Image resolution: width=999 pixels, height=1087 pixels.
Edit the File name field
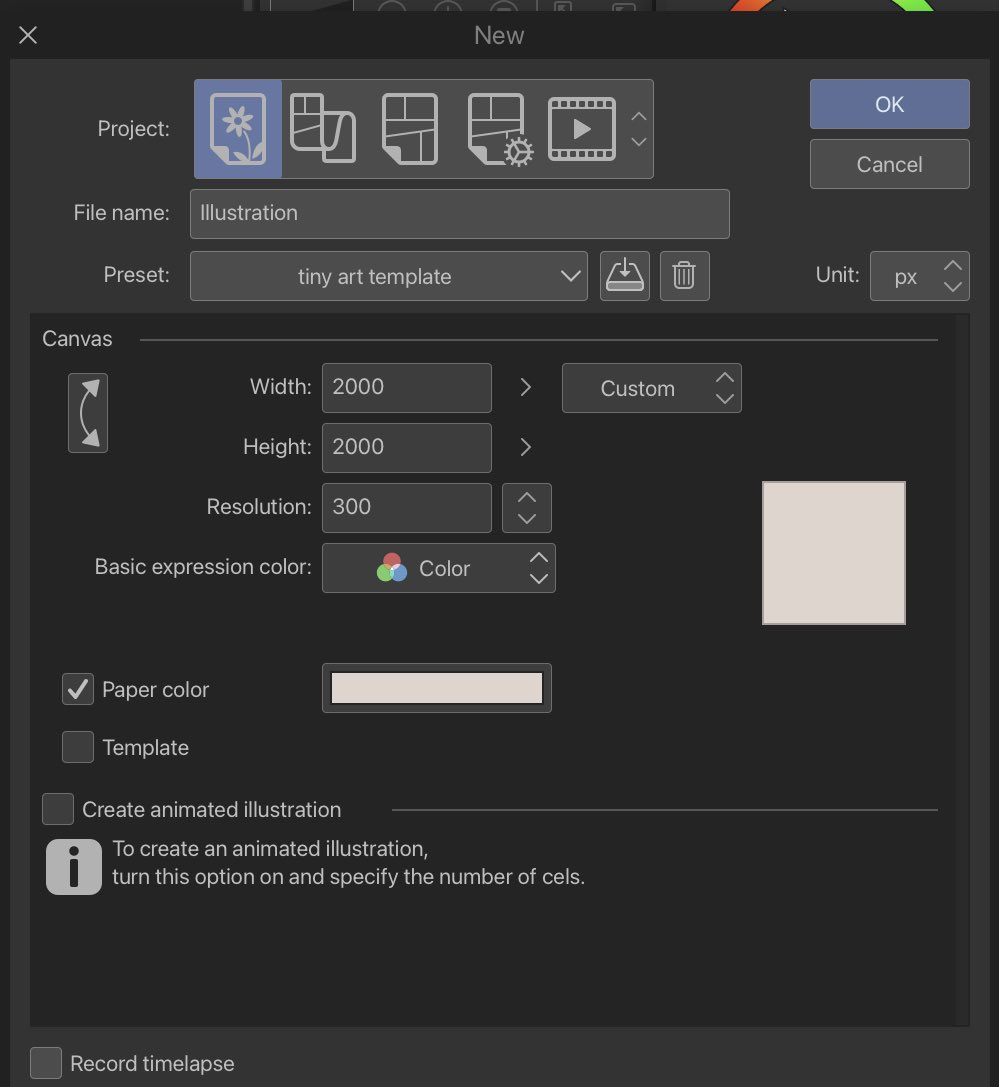pos(460,214)
